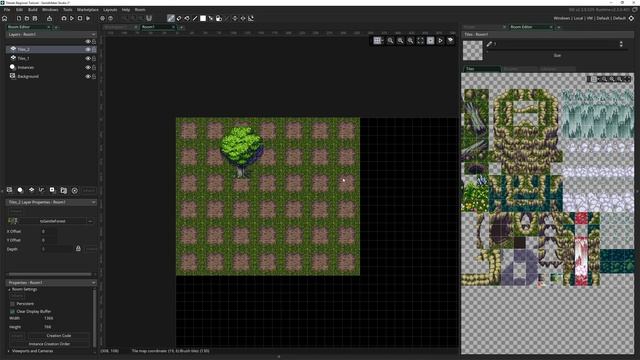Select the tile Pencil tool
Screen dimensions: 640x360
pyautogui.click(x=171, y=18)
